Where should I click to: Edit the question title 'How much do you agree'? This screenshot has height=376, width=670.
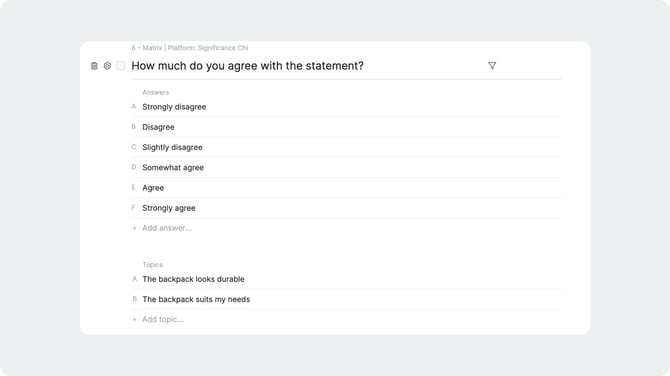click(247, 66)
